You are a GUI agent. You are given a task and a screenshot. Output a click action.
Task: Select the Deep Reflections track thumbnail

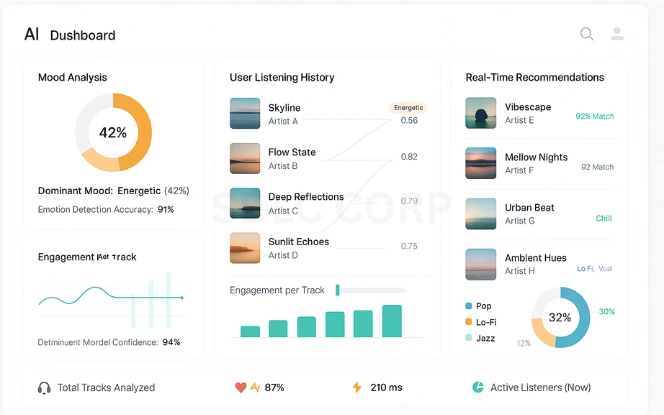click(x=245, y=203)
